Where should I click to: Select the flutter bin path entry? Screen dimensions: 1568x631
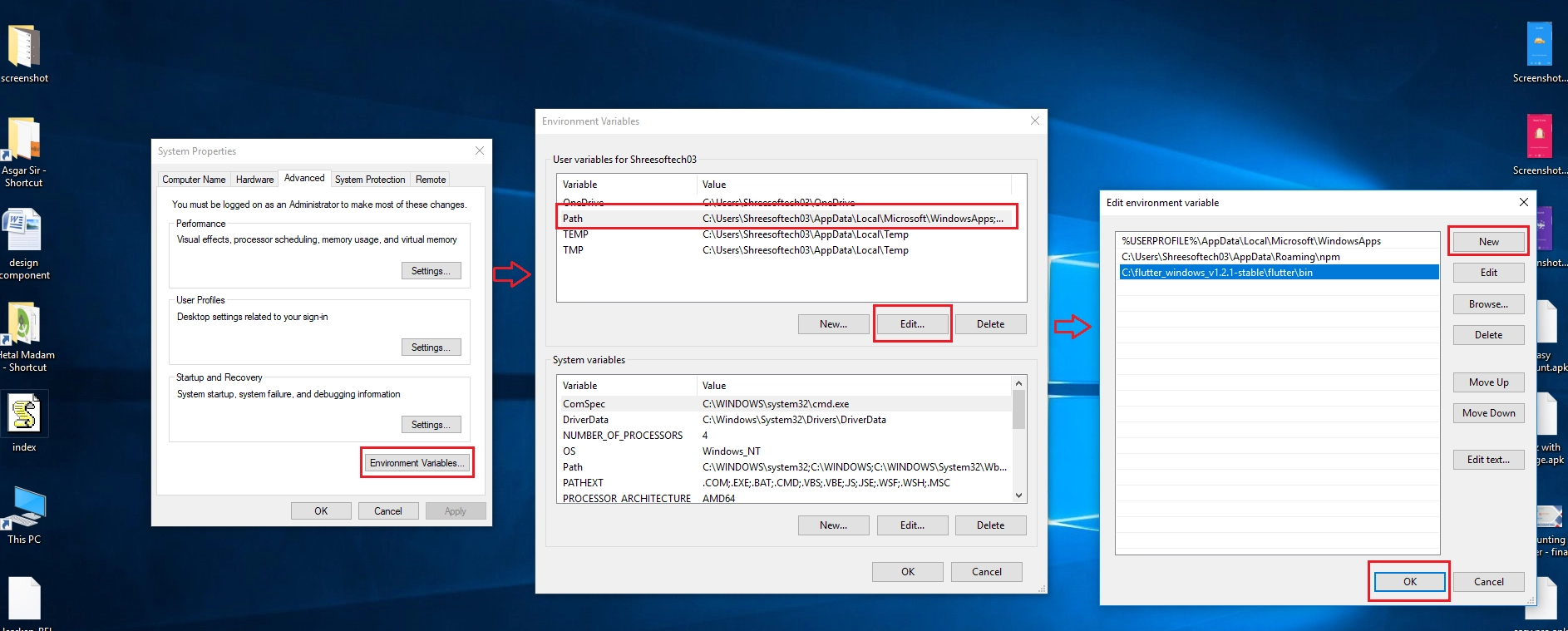(x=1277, y=273)
